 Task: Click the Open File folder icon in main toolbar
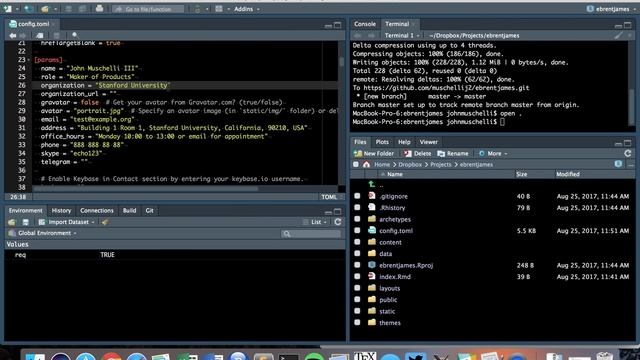(45, 9)
